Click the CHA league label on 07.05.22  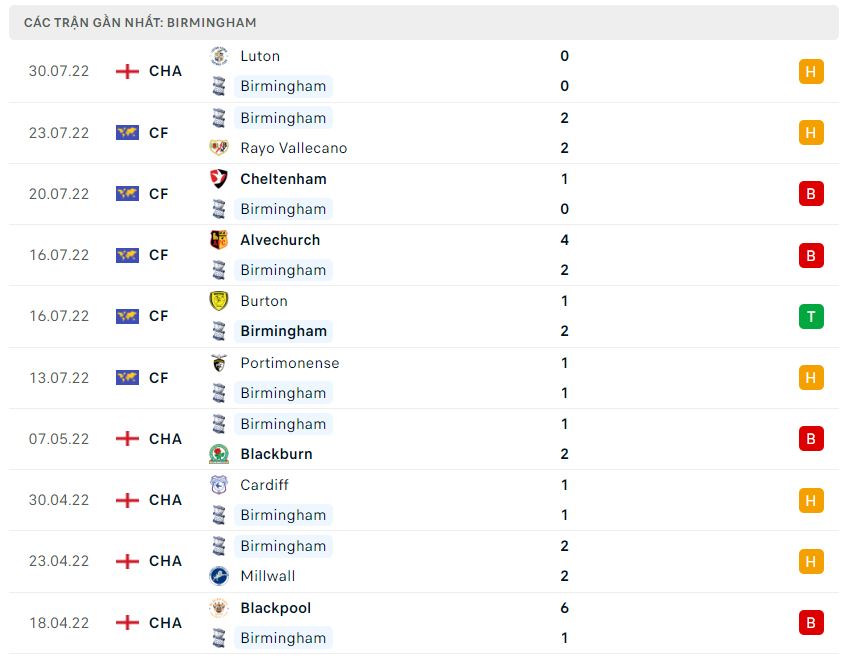[x=165, y=439]
